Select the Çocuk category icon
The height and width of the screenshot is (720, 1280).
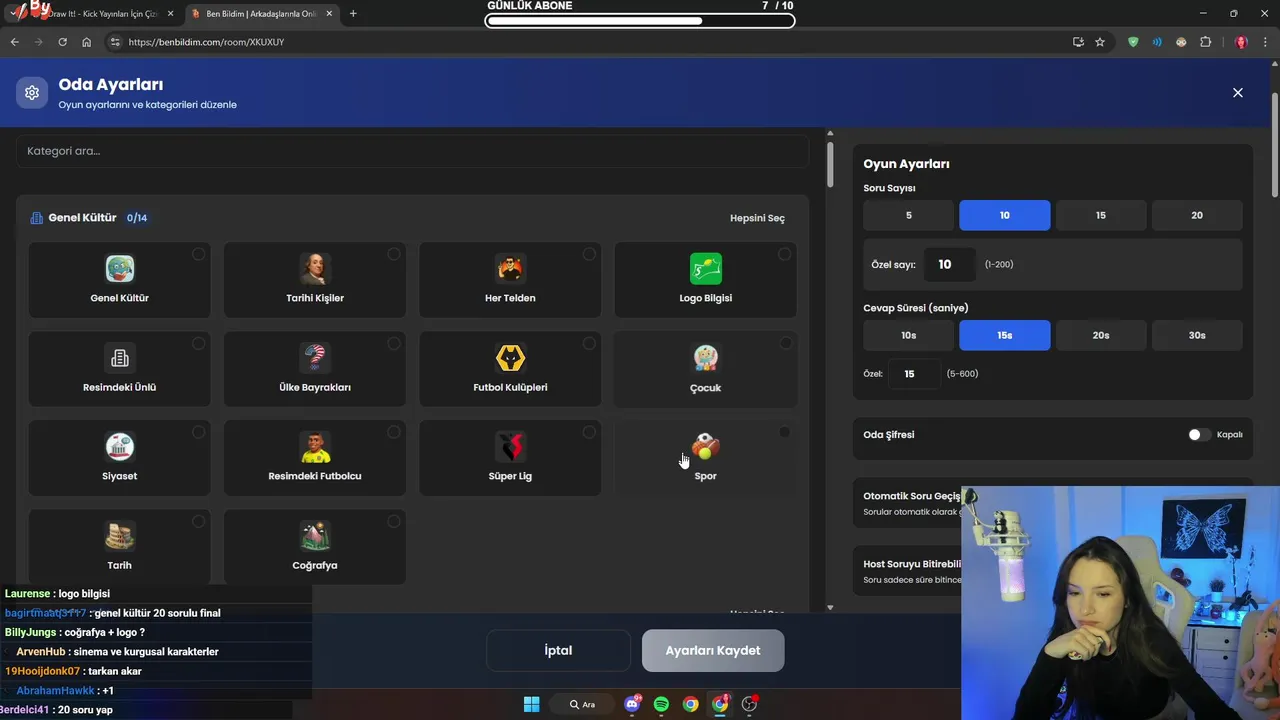(x=705, y=358)
